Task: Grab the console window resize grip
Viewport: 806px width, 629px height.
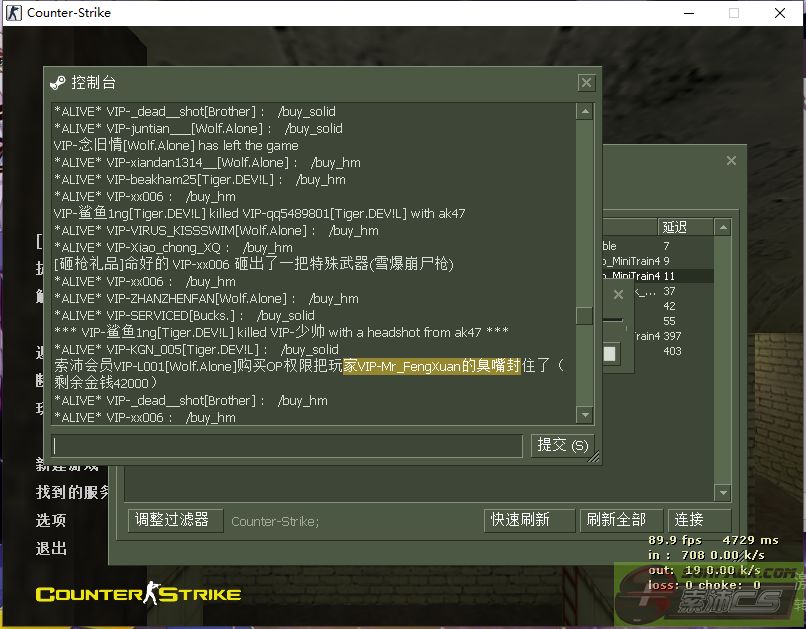Action: (594, 457)
